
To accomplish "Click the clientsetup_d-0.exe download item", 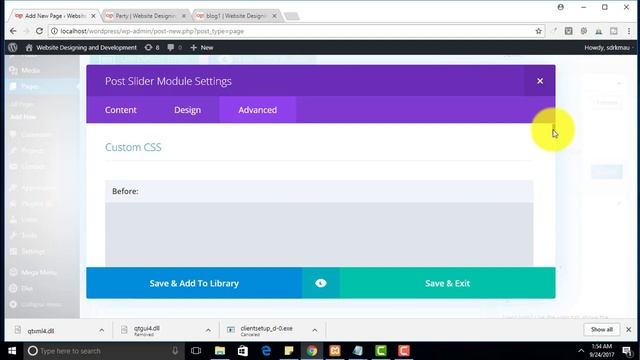I will click(267, 330).
